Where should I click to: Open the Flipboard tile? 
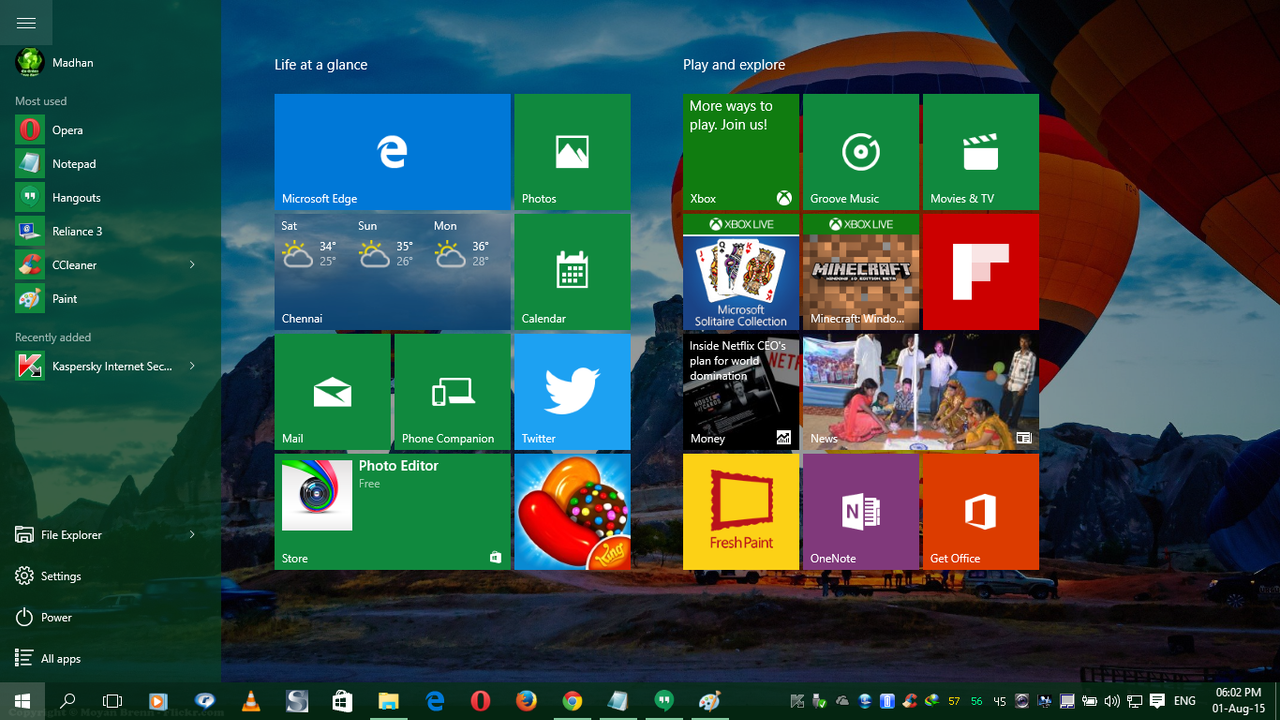pos(981,272)
